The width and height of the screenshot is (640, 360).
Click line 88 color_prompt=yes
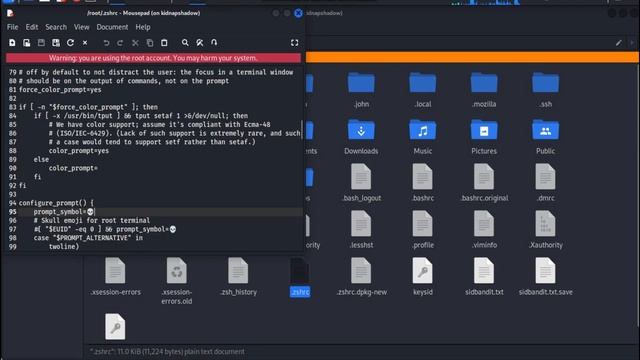coord(79,151)
